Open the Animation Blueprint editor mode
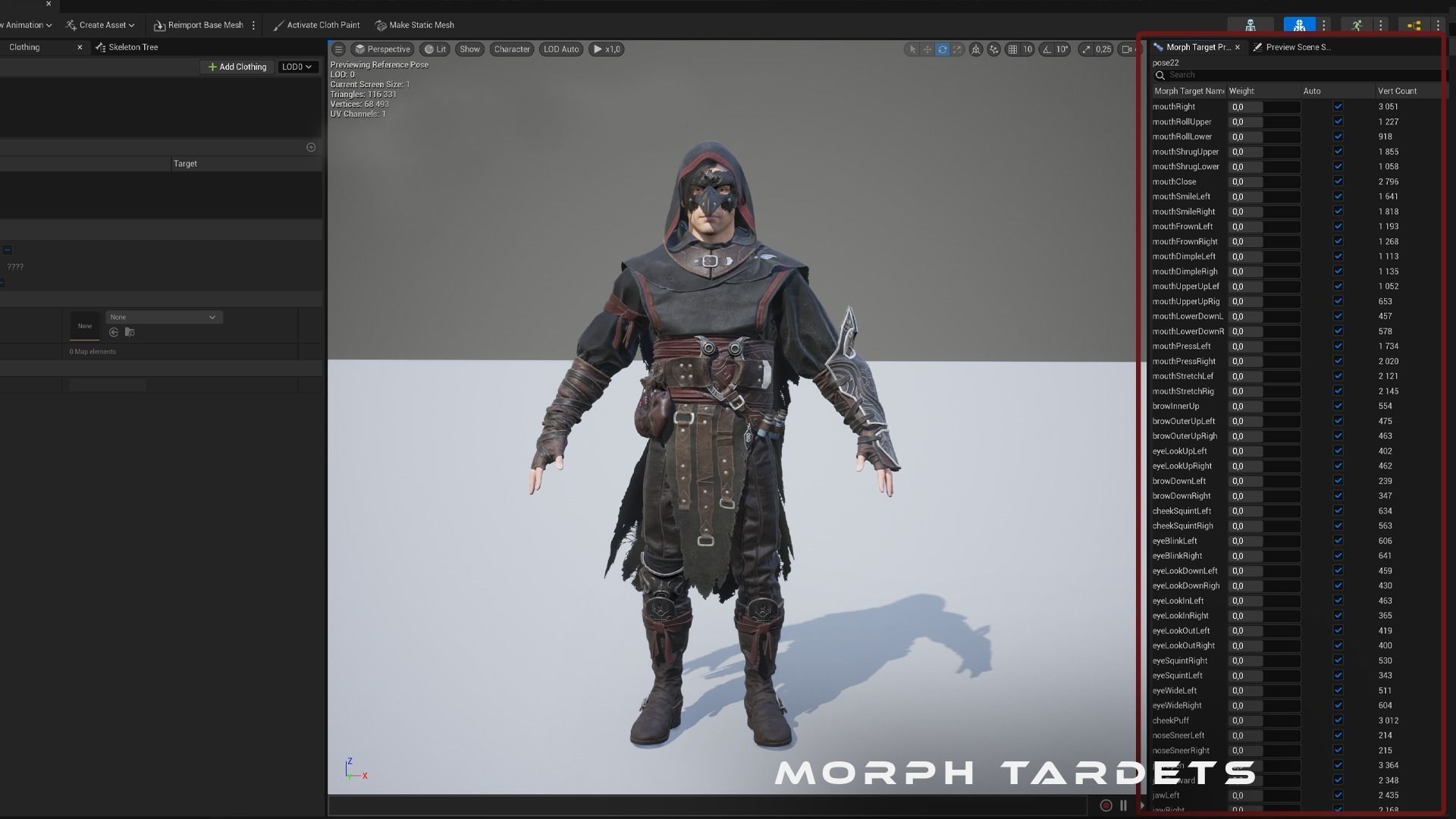 [1414, 24]
